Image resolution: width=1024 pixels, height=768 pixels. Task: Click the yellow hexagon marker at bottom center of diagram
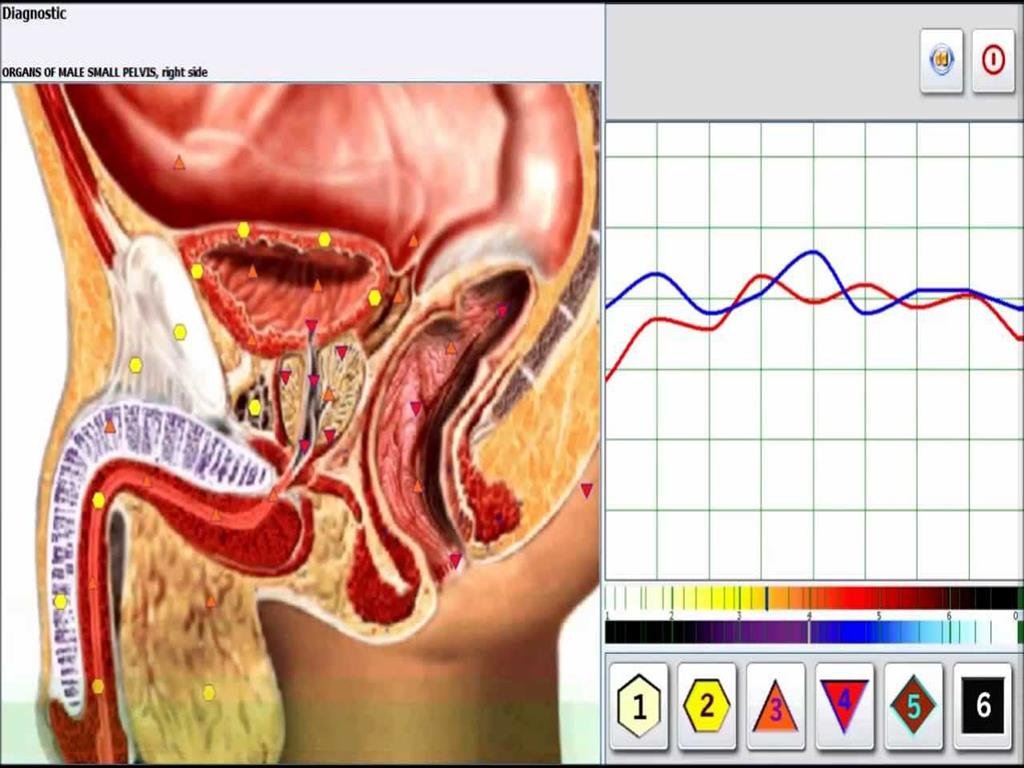click(x=209, y=692)
